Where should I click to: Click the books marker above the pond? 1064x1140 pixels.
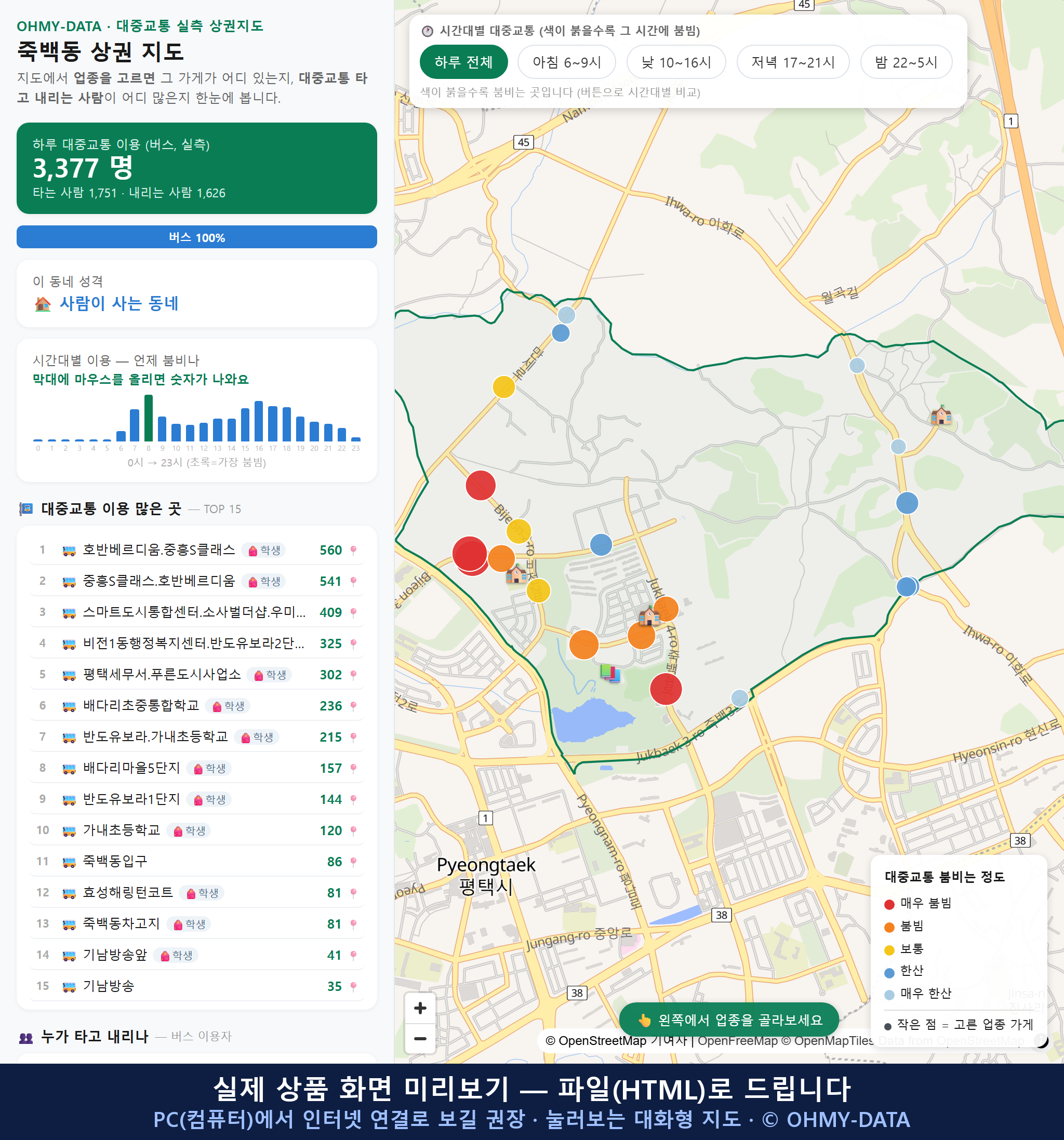[610, 672]
